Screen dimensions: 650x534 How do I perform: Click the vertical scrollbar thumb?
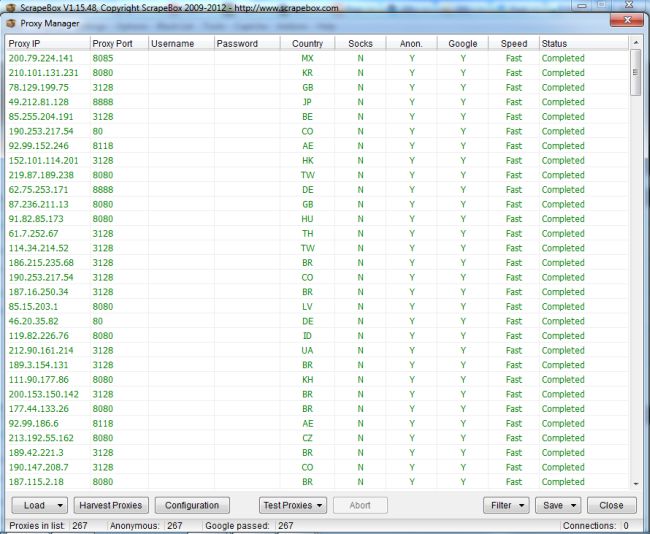635,73
